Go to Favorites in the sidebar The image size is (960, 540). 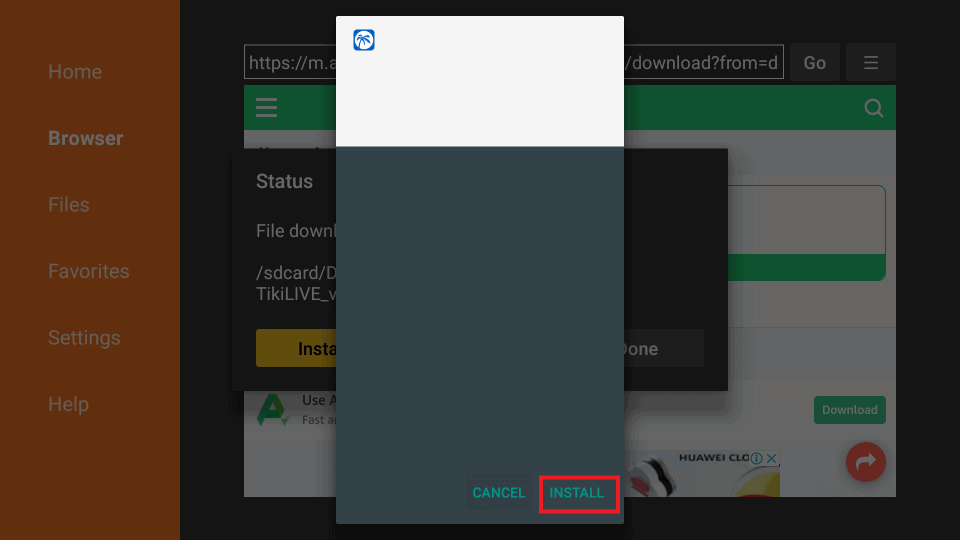click(x=89, y=271)
